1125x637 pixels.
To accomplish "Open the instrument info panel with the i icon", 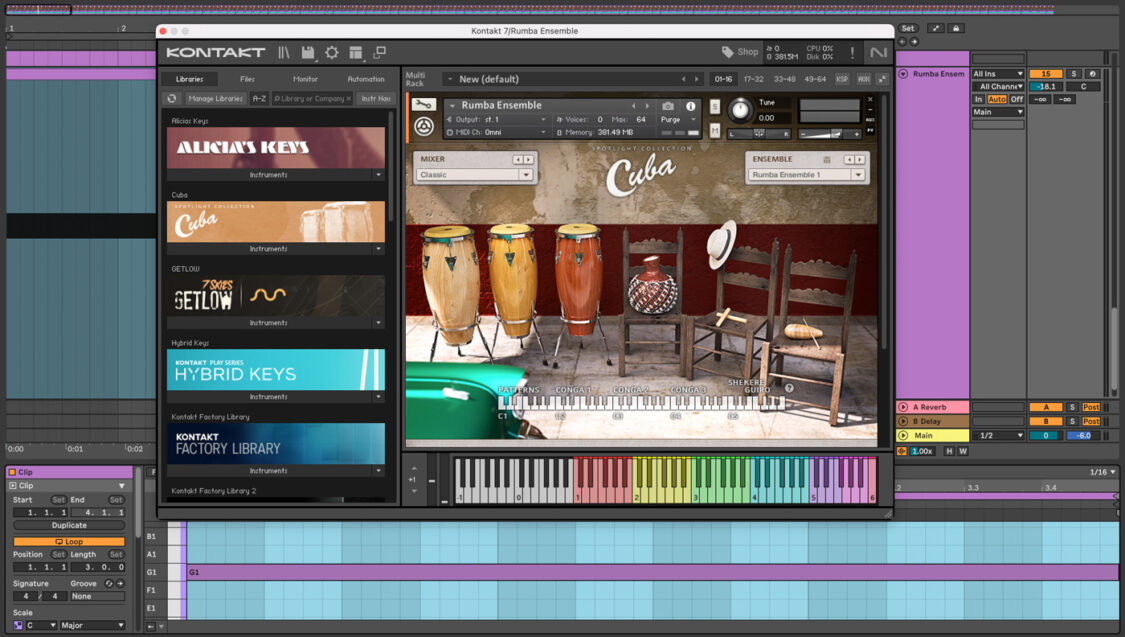I will [691, 106].
